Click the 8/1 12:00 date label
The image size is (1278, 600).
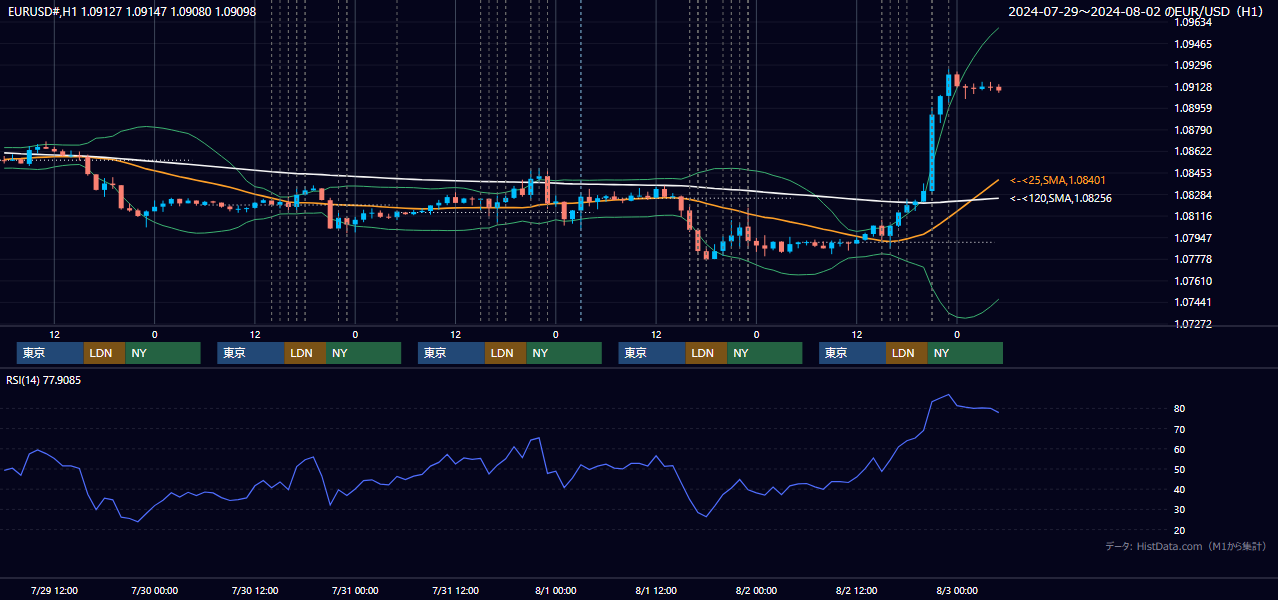[x=656, y=590]
